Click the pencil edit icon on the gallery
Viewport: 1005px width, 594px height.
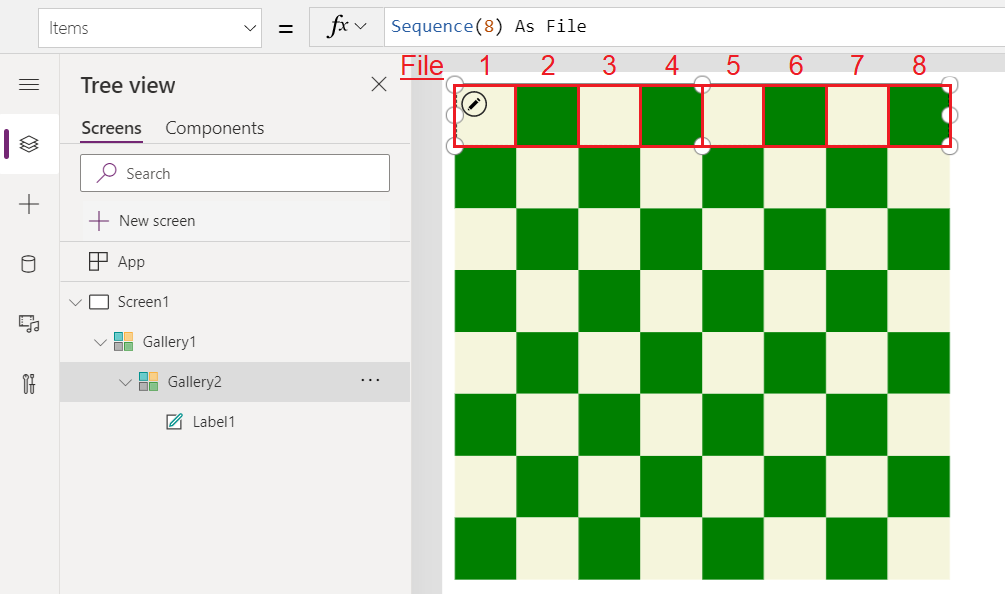(x=474, y=103)
